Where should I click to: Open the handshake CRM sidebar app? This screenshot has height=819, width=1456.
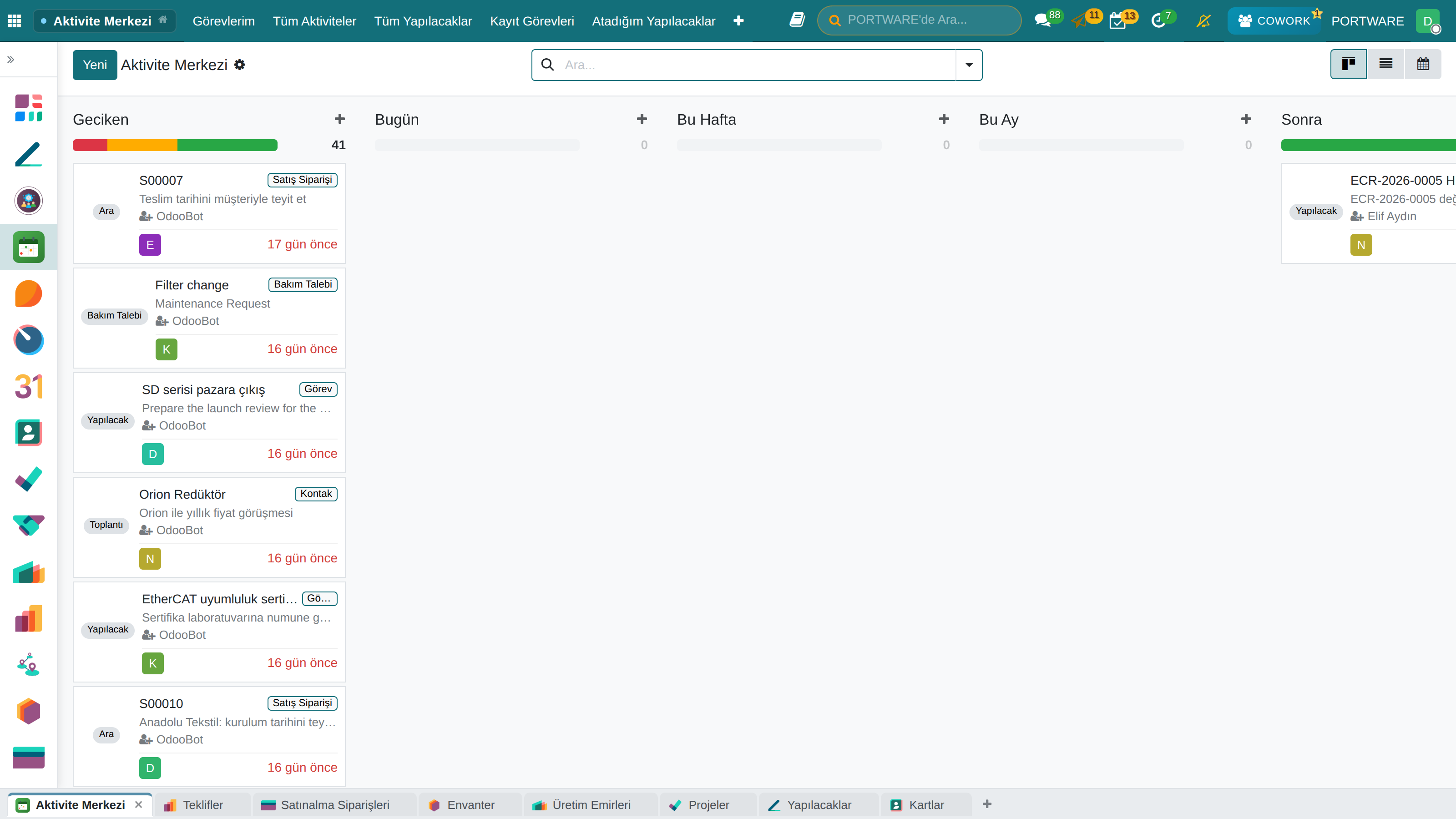tap(28, 526)
